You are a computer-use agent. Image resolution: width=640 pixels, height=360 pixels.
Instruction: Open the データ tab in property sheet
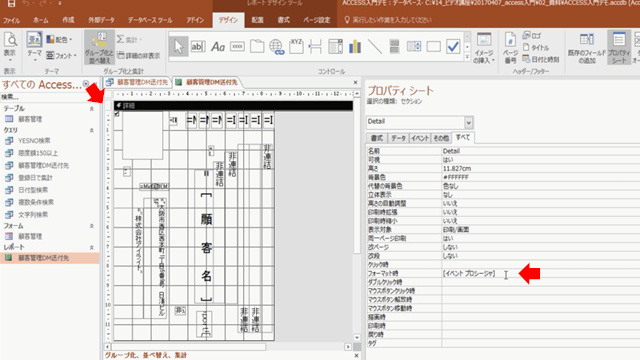pos(398,138)
